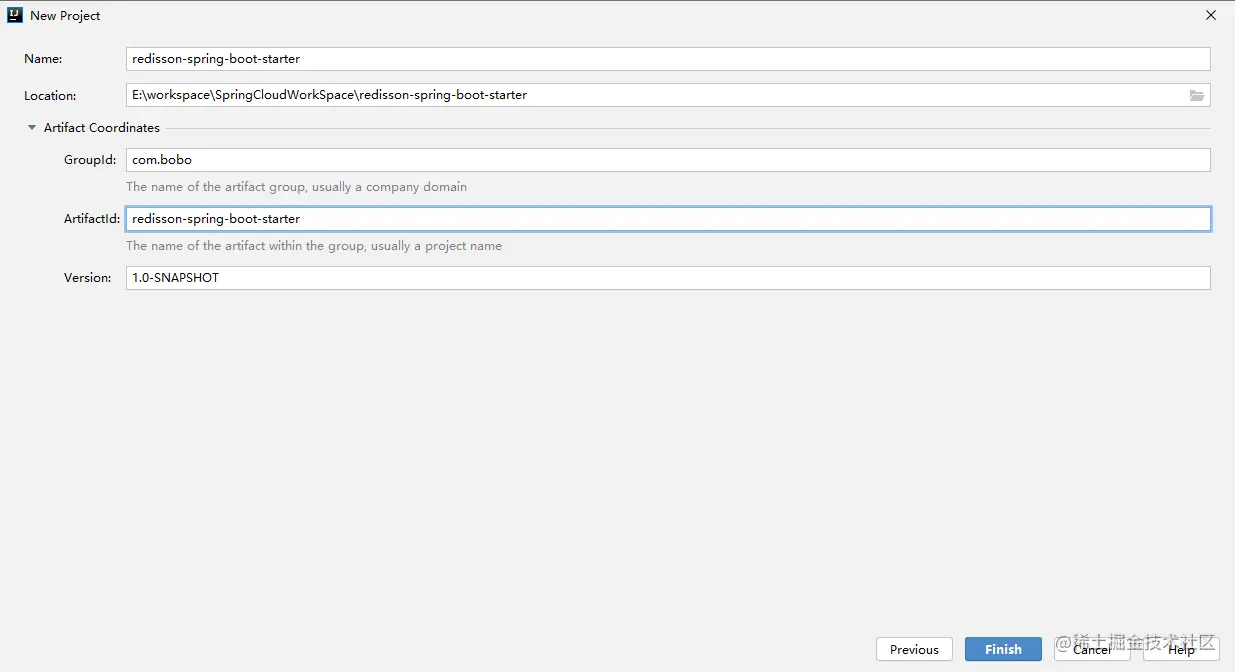1235x672 pixels.
Task: Click the 'New Project' window title
Action: (x=65, y=16)
